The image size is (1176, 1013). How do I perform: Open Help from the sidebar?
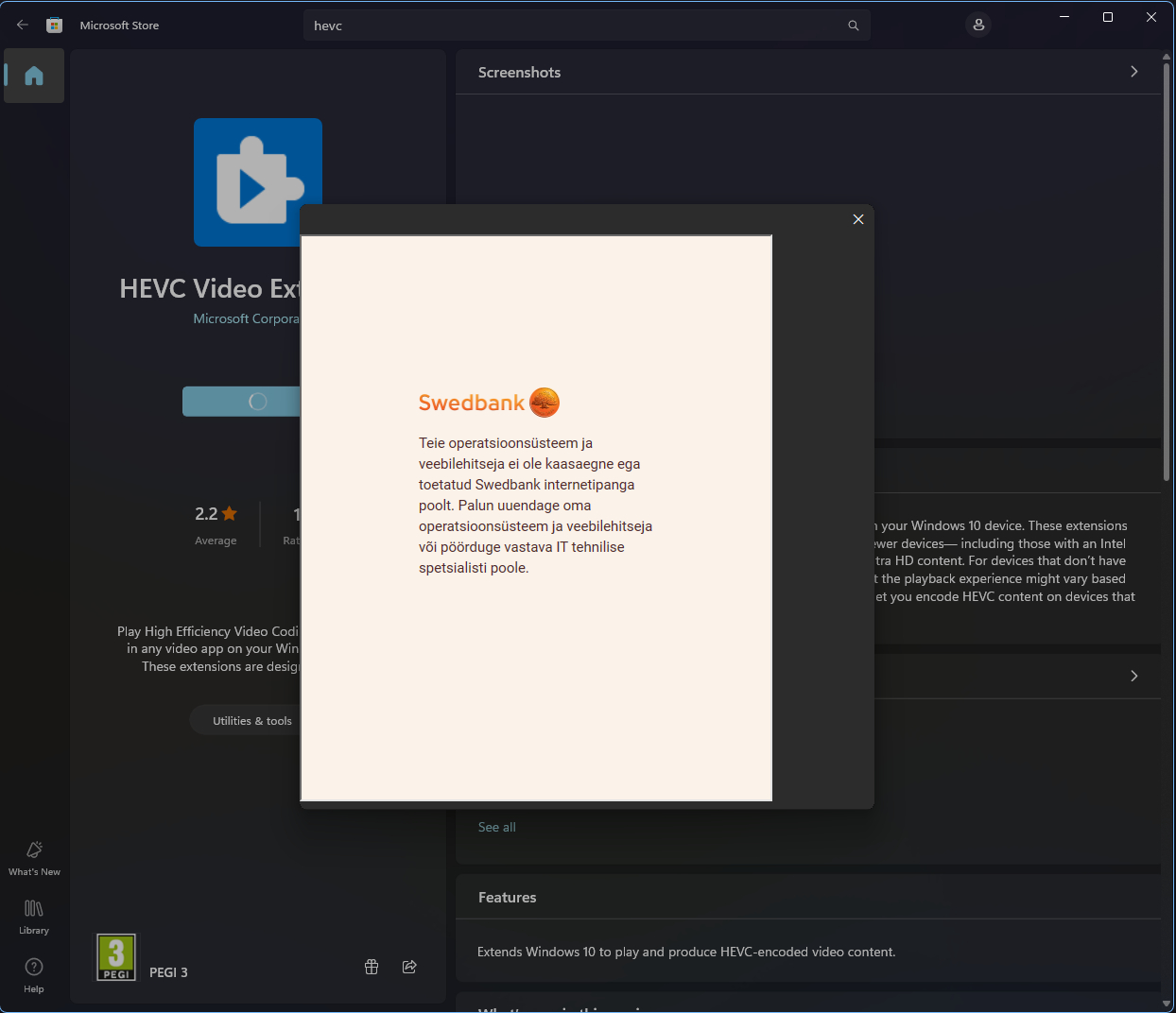[x=34, y=974]
